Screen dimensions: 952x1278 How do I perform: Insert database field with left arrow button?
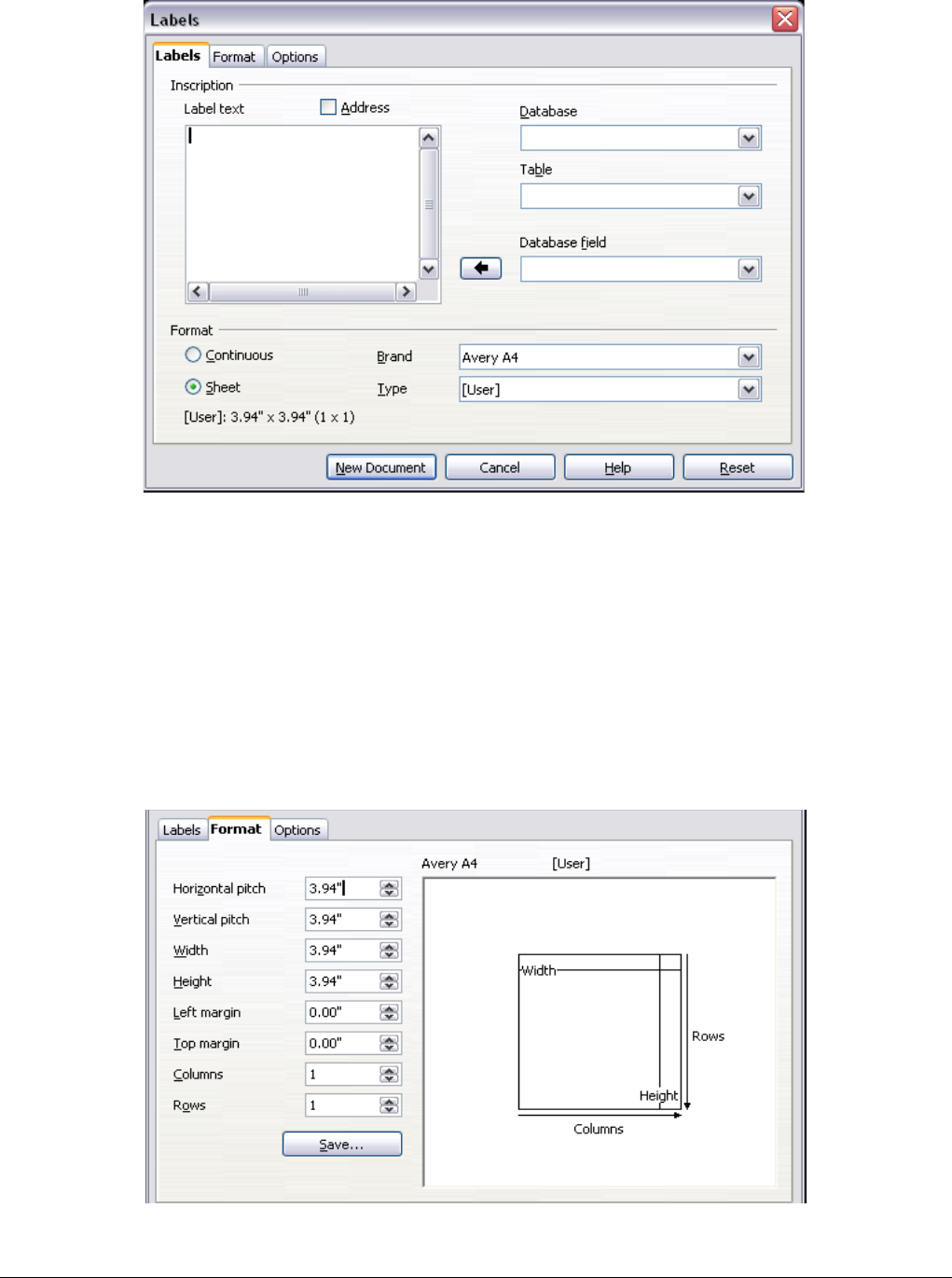(481, 269)
